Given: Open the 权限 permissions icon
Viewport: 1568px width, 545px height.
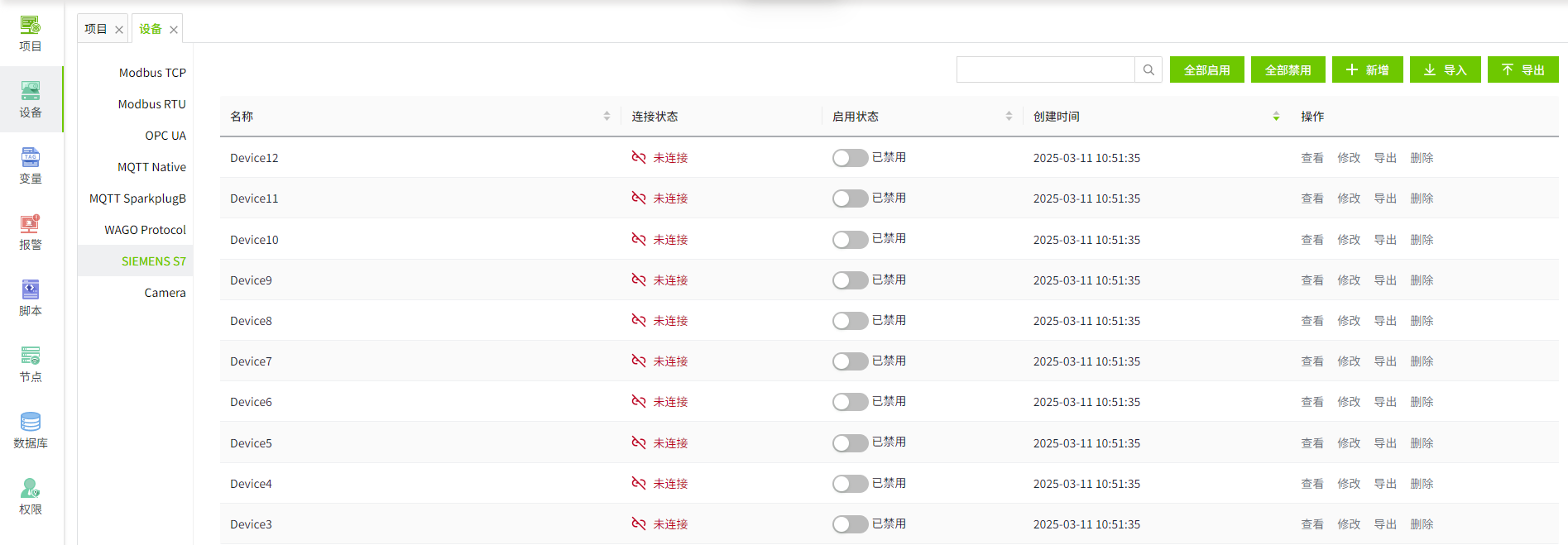Looking at the screenshot, I should tap(31, 489).
